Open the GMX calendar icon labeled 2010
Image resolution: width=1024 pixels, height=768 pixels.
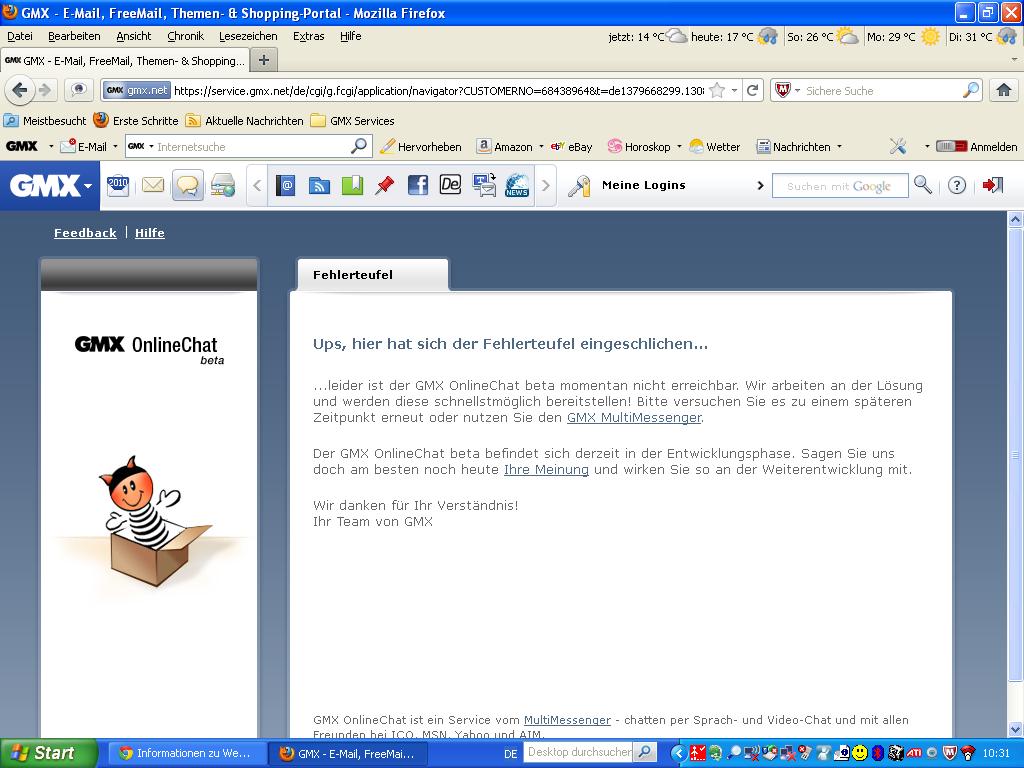coord(118,185)
